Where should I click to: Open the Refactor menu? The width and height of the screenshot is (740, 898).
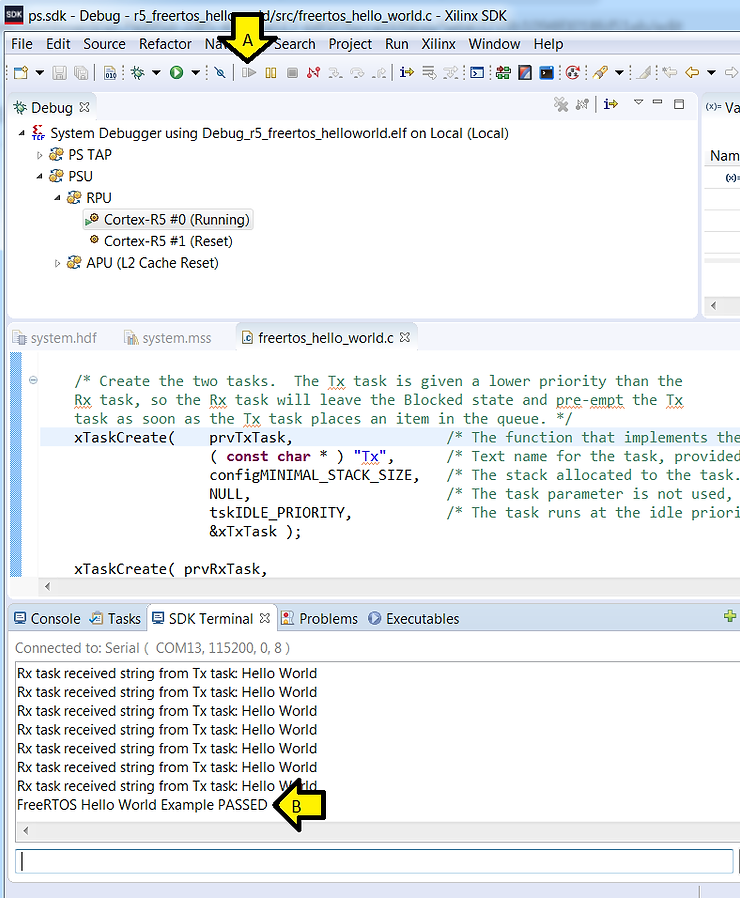[x=165, y=44]
